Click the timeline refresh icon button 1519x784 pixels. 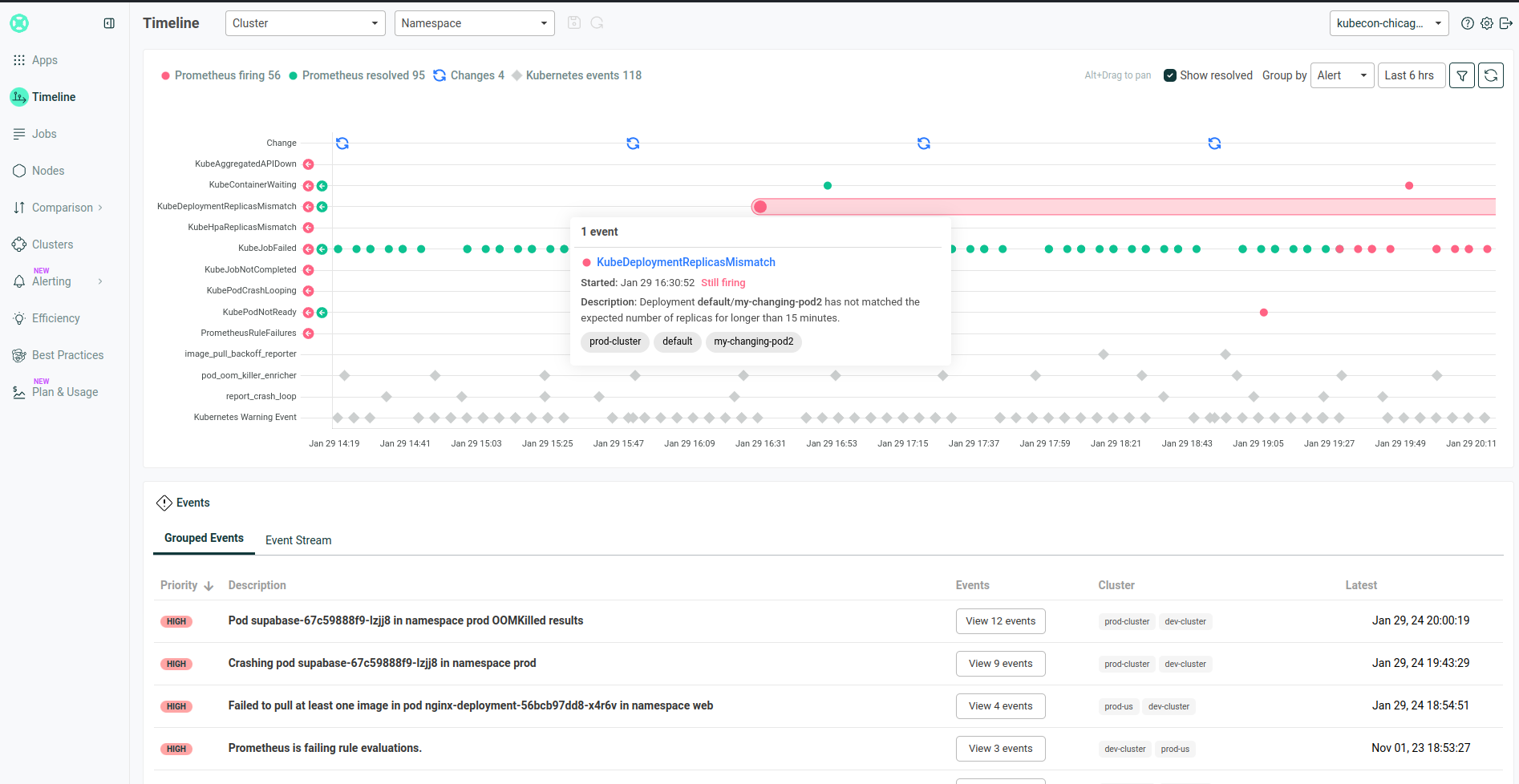[x=1490, y=75]
